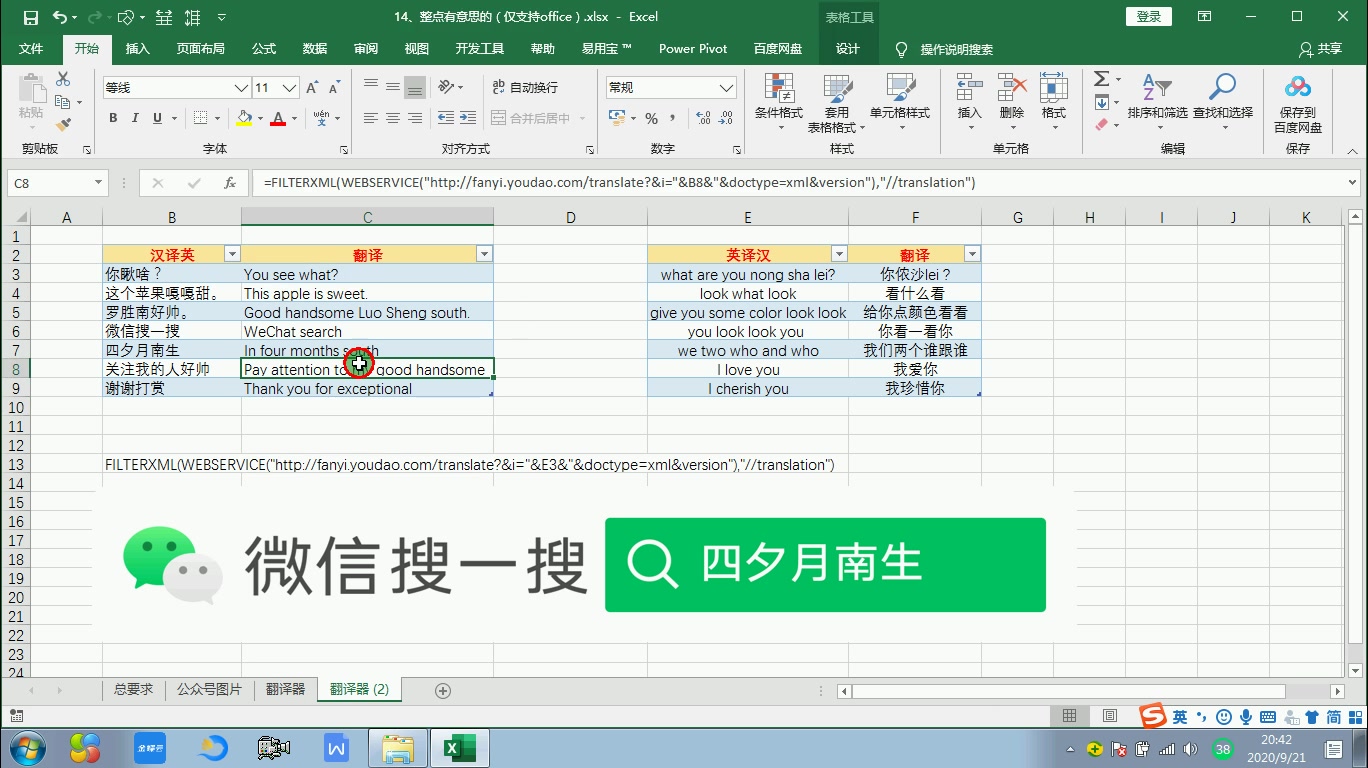Toggle 自动换行 wrap text
Screen dimensions: 1368x768
tap(525, 87)
